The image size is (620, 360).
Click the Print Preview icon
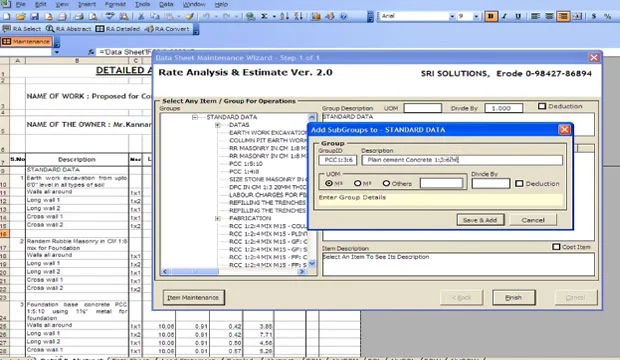(93, 16)
